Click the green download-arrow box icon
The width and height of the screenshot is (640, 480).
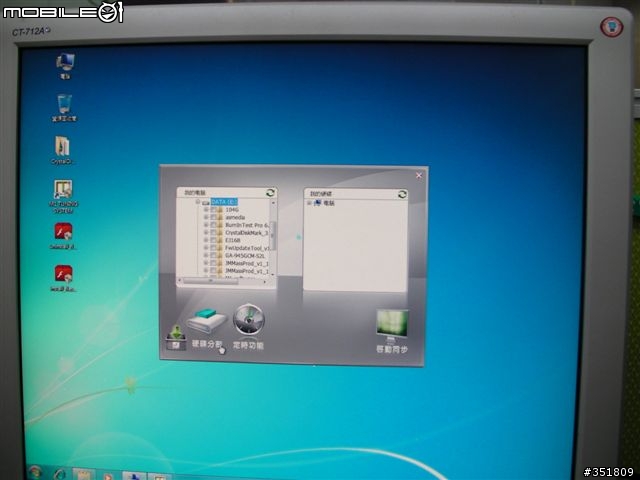[x=176, y=338]
